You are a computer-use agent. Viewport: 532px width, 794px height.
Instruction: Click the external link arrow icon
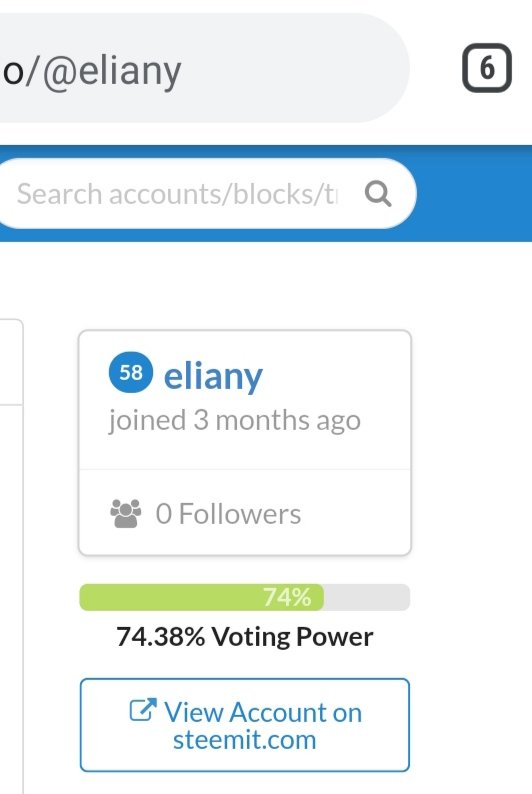point(143,709)
